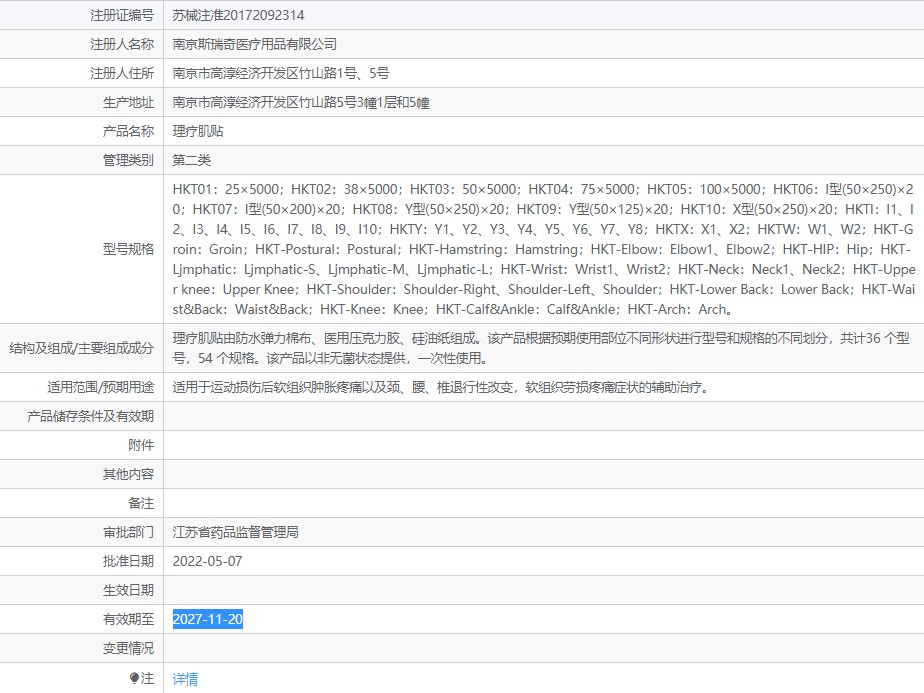Click the 产品名称 label
Image resolution: width=924 pixels, height=693 pixels.
pyautogui.click(x=128, y=131)
